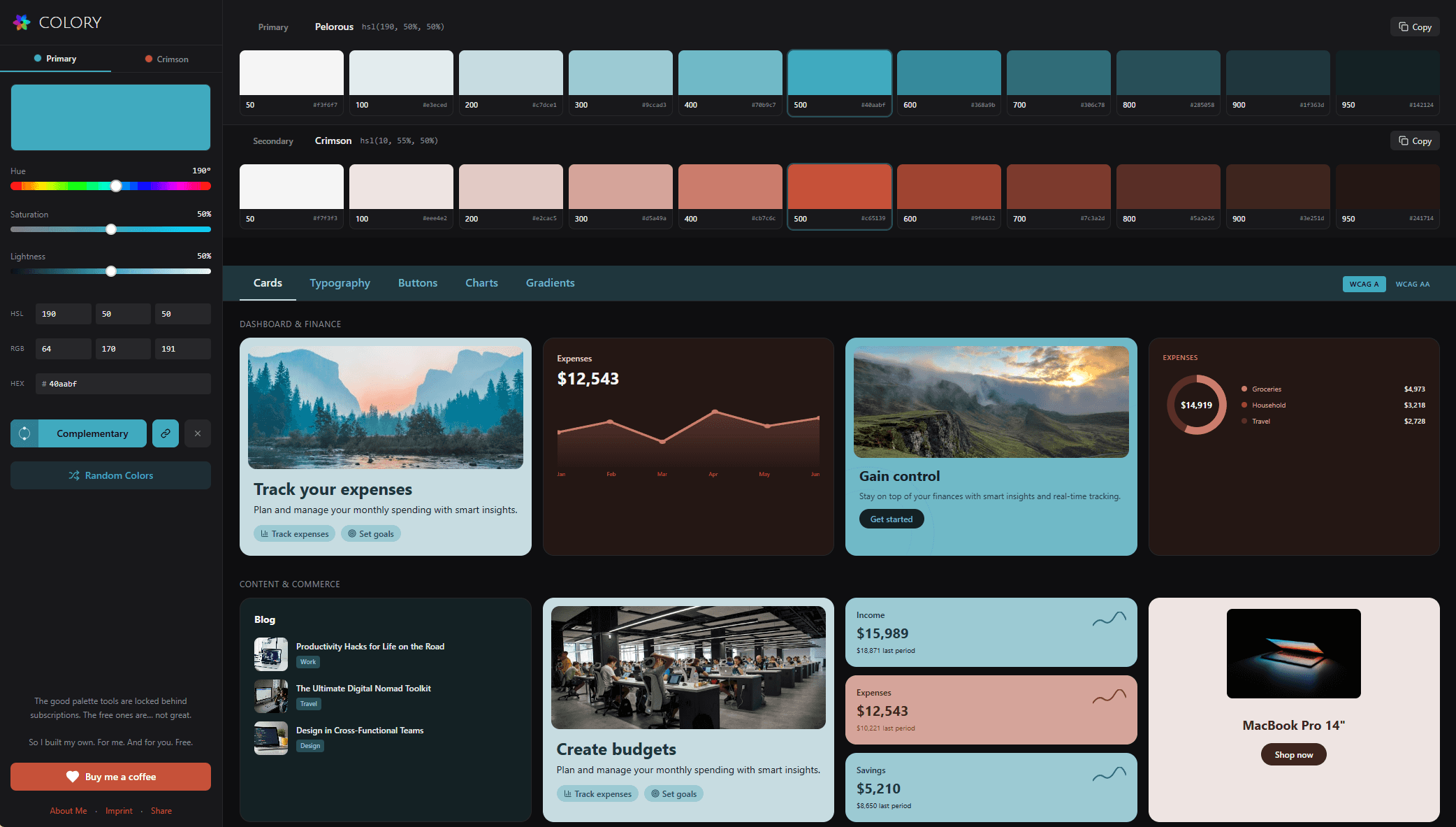Screen dimensions: 1456x827
Task: Enable the WCAG AA contrast toggle
Action: [x=1412, y=284]
